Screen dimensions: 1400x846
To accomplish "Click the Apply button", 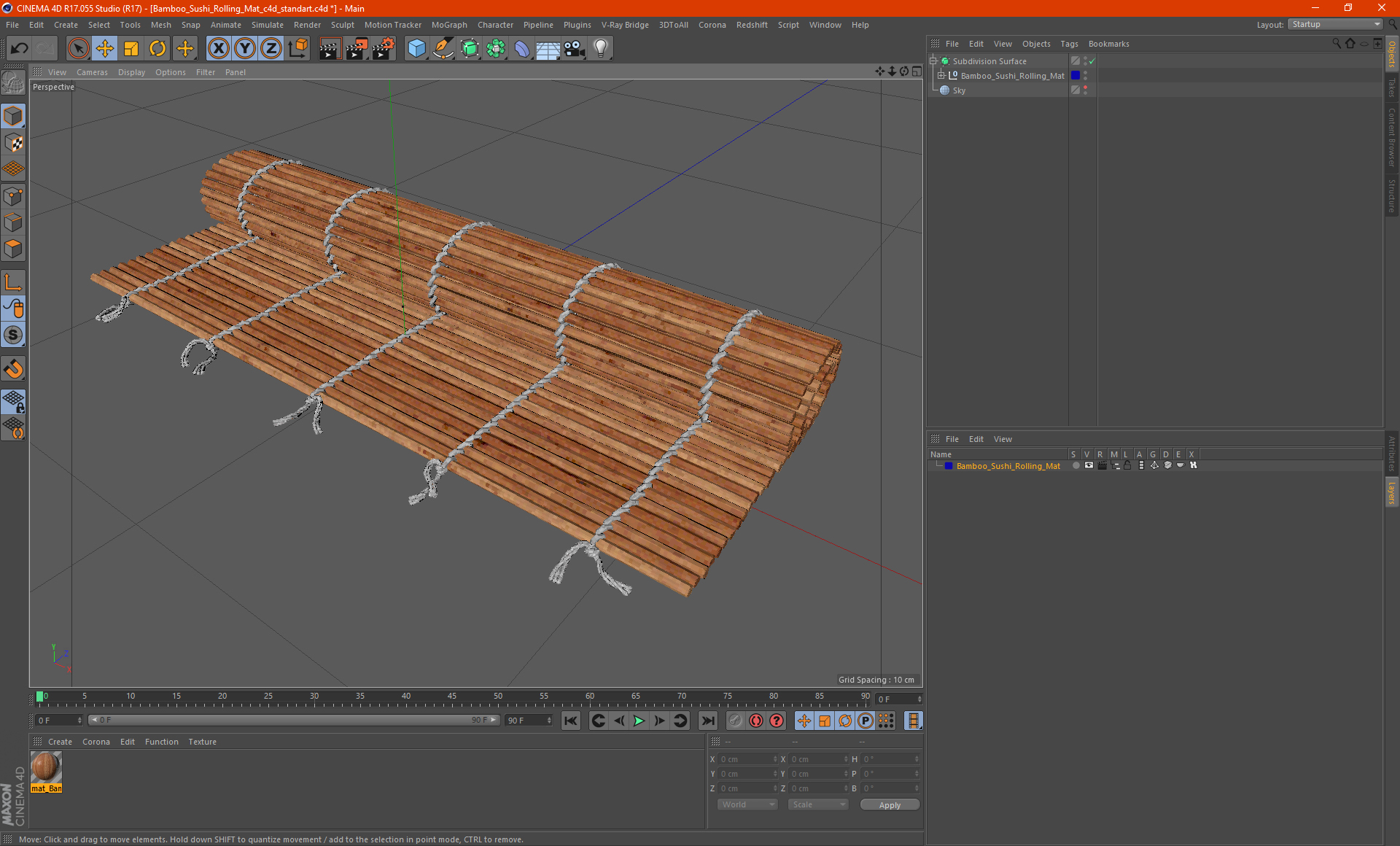I will (890, 805).
